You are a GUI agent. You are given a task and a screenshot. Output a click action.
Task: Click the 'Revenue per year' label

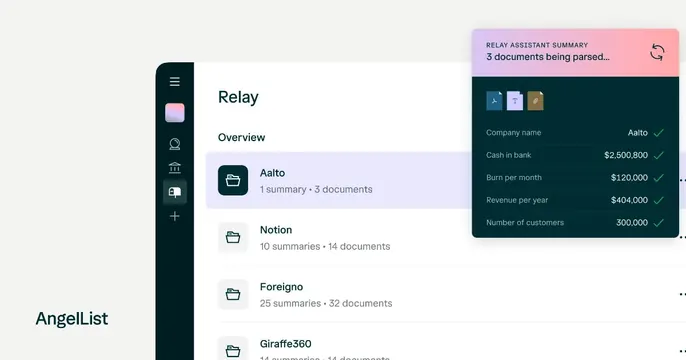517,200
